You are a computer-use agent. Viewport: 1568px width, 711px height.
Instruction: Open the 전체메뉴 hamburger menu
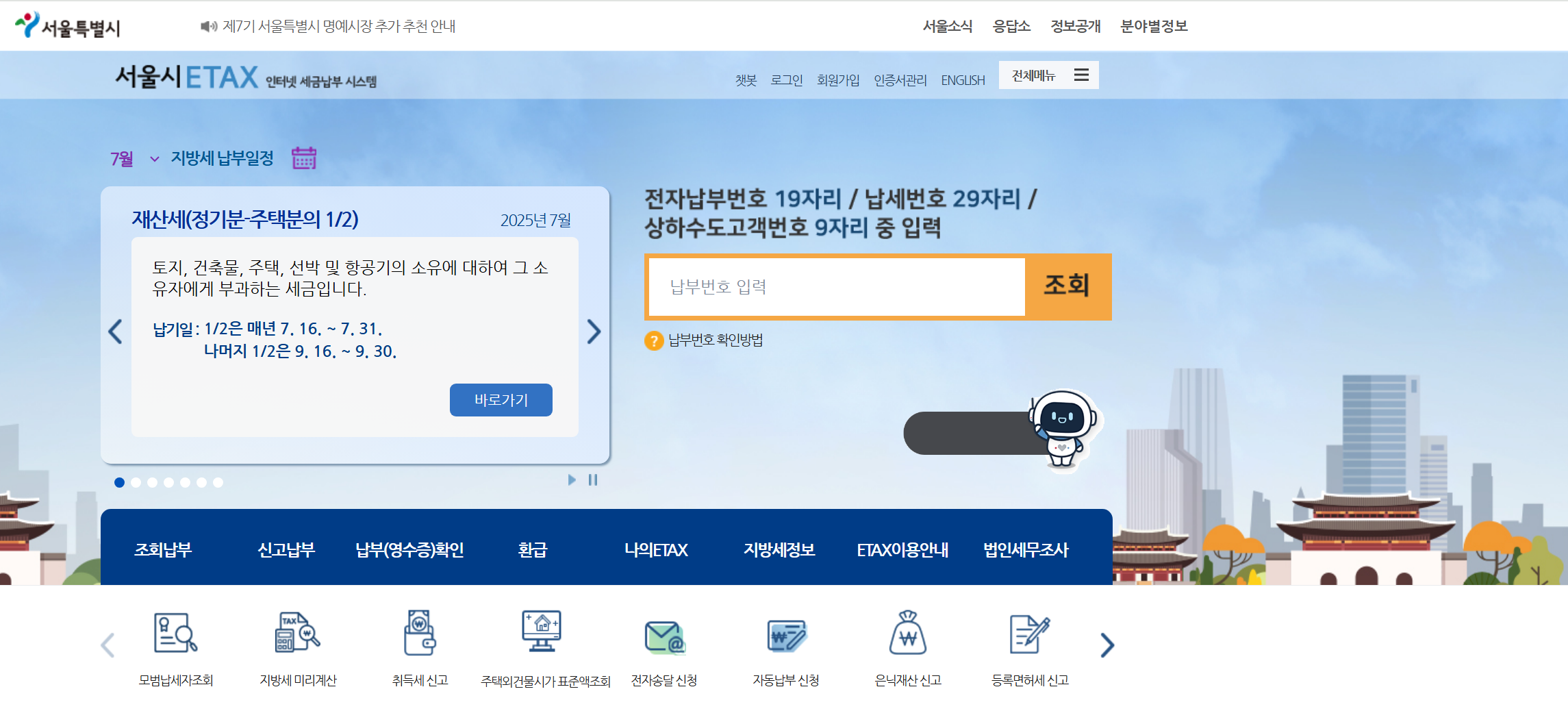tap(1048, 75)
